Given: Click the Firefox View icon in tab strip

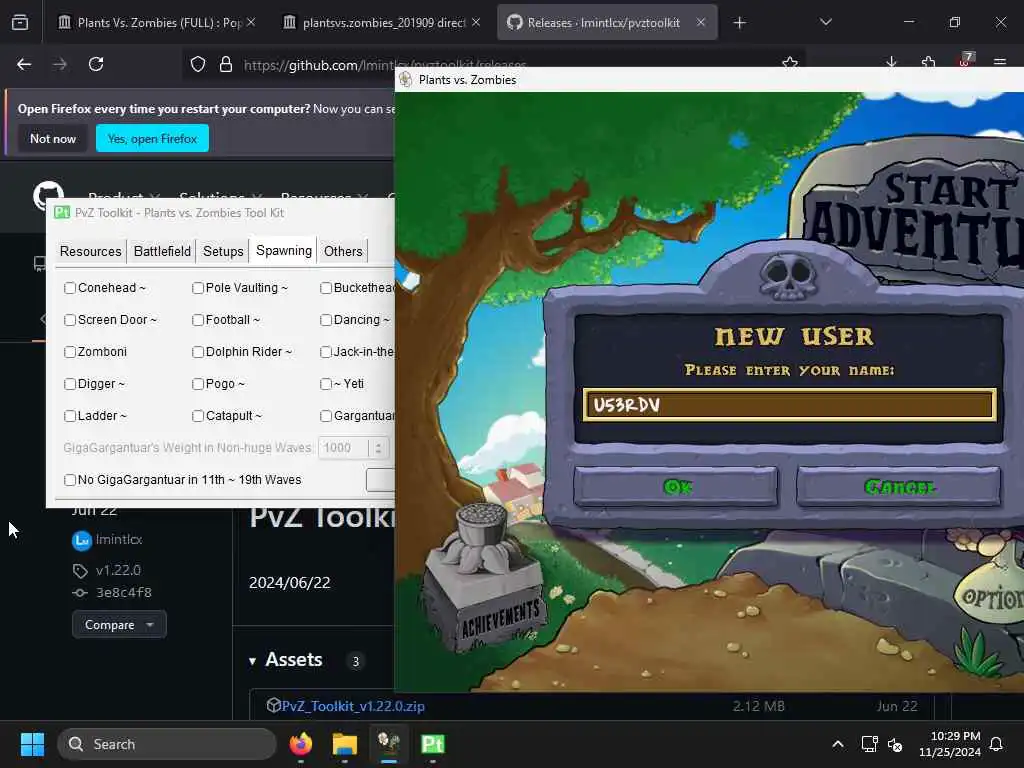Looking at the screenshot, I should (x=20, y=22).
